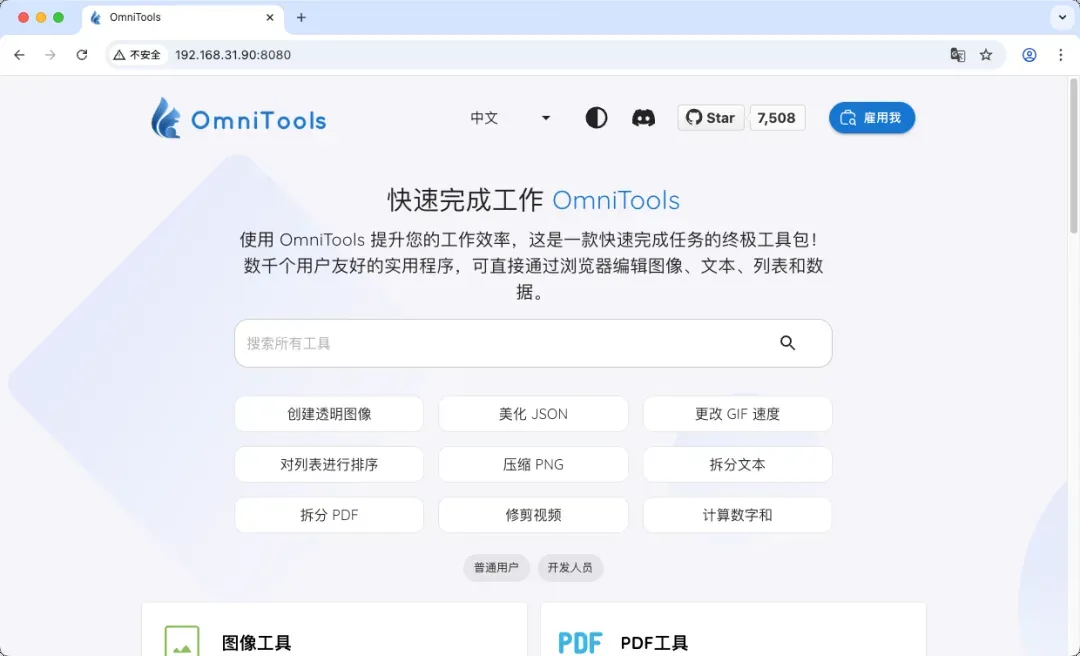Click the 搜索所有工具 search field
This screenshot has width=1080, height=656.
533,343
